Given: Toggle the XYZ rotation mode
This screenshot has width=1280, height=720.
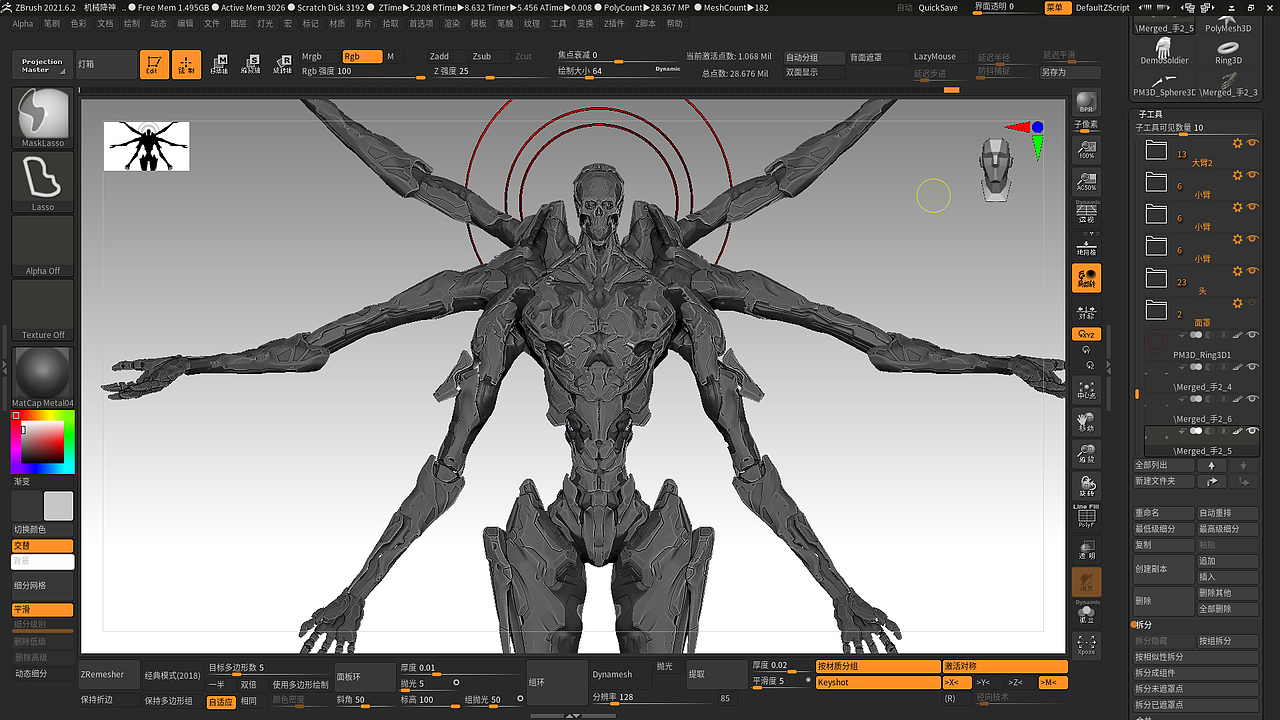Looking at the screenshot, I should click(1086, 334).
